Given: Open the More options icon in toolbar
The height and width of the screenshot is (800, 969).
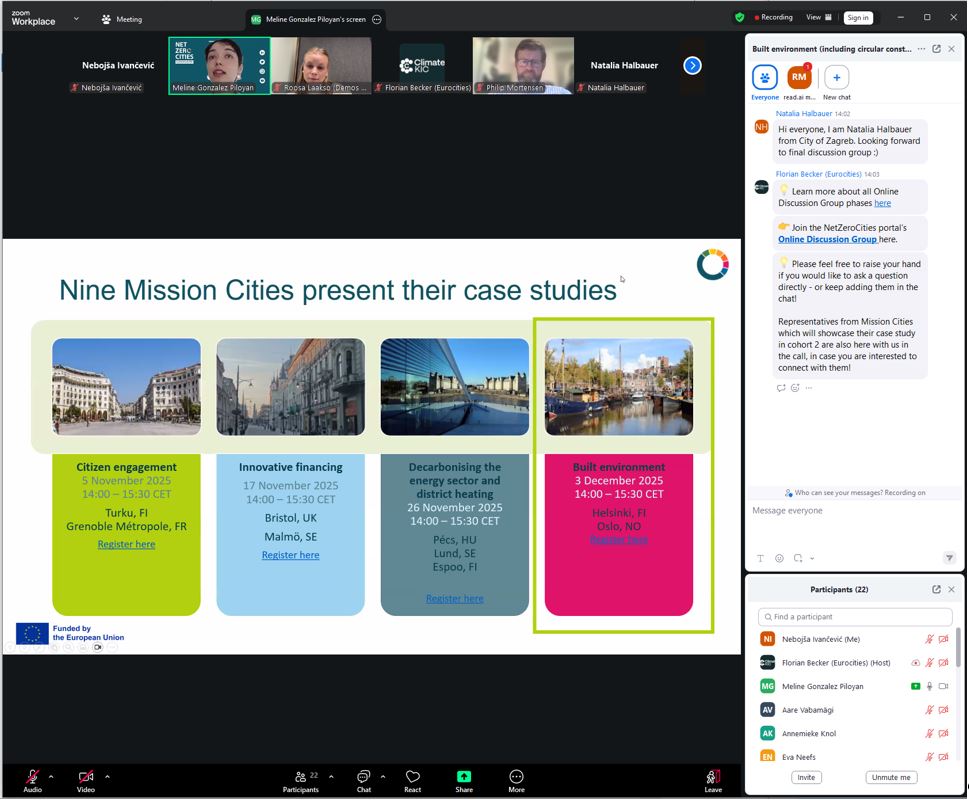Looking at the screenshot, I should [516, 777].
